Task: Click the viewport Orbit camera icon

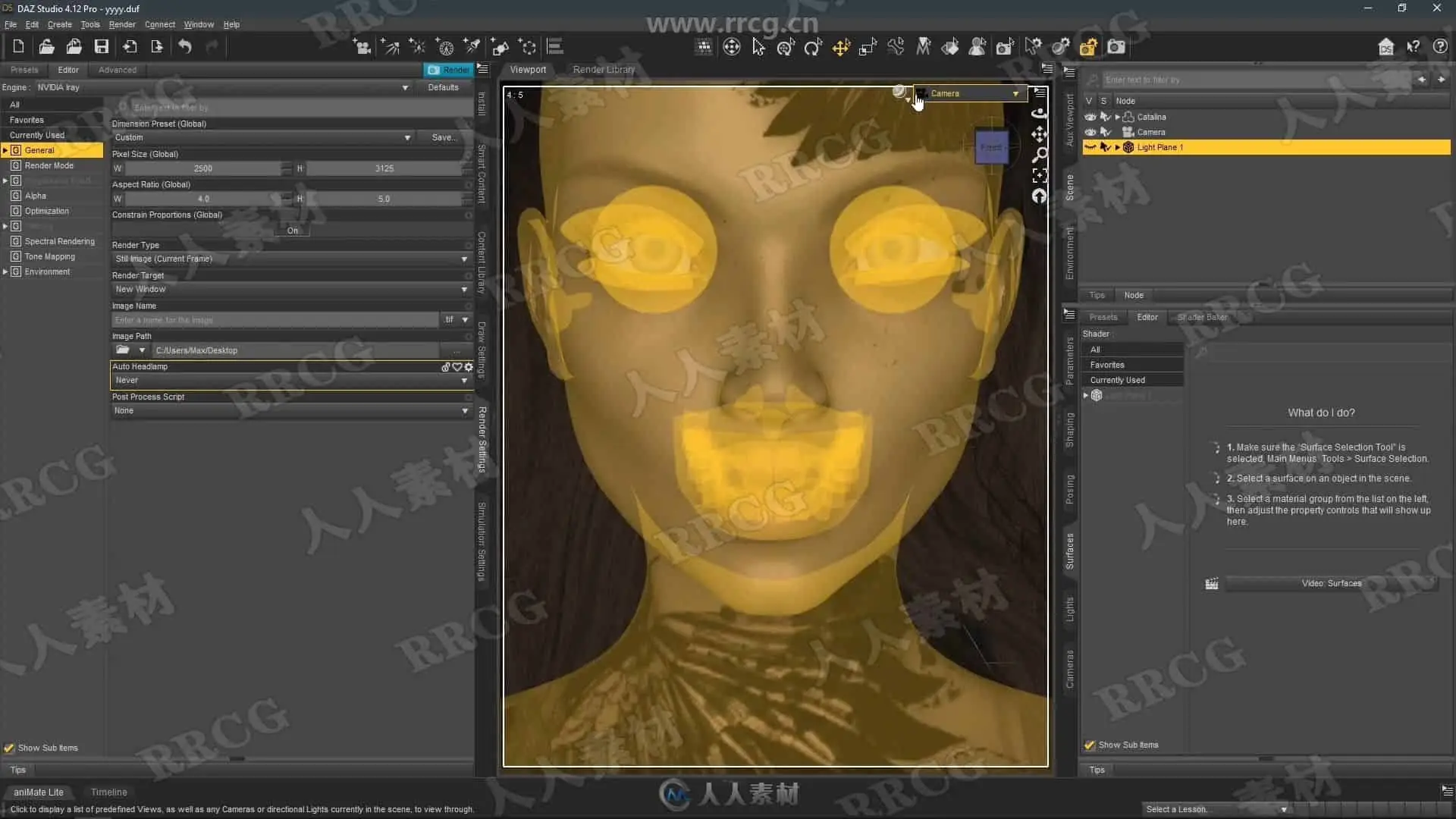Action: pos(1040,113)
